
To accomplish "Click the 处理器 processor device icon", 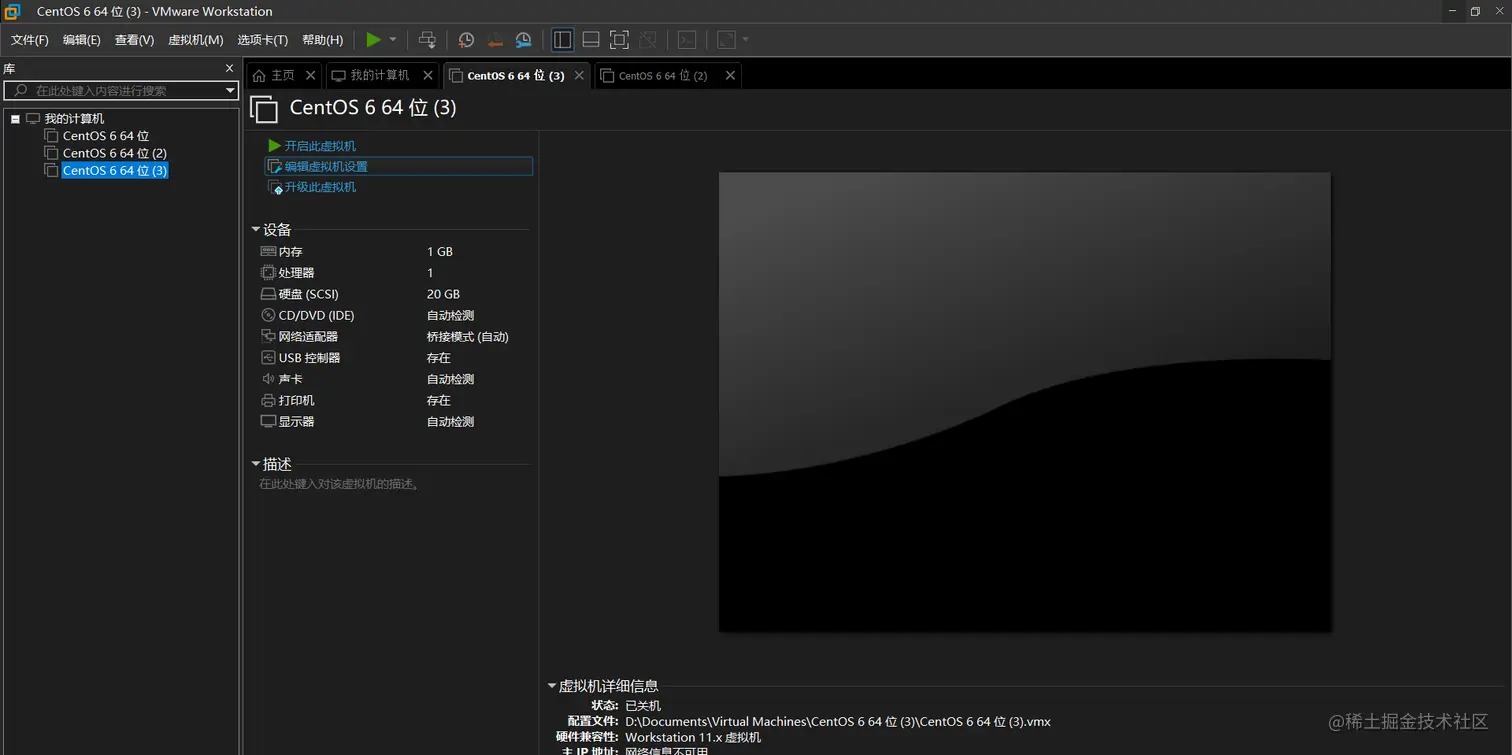I will click(x=268, y=272).
